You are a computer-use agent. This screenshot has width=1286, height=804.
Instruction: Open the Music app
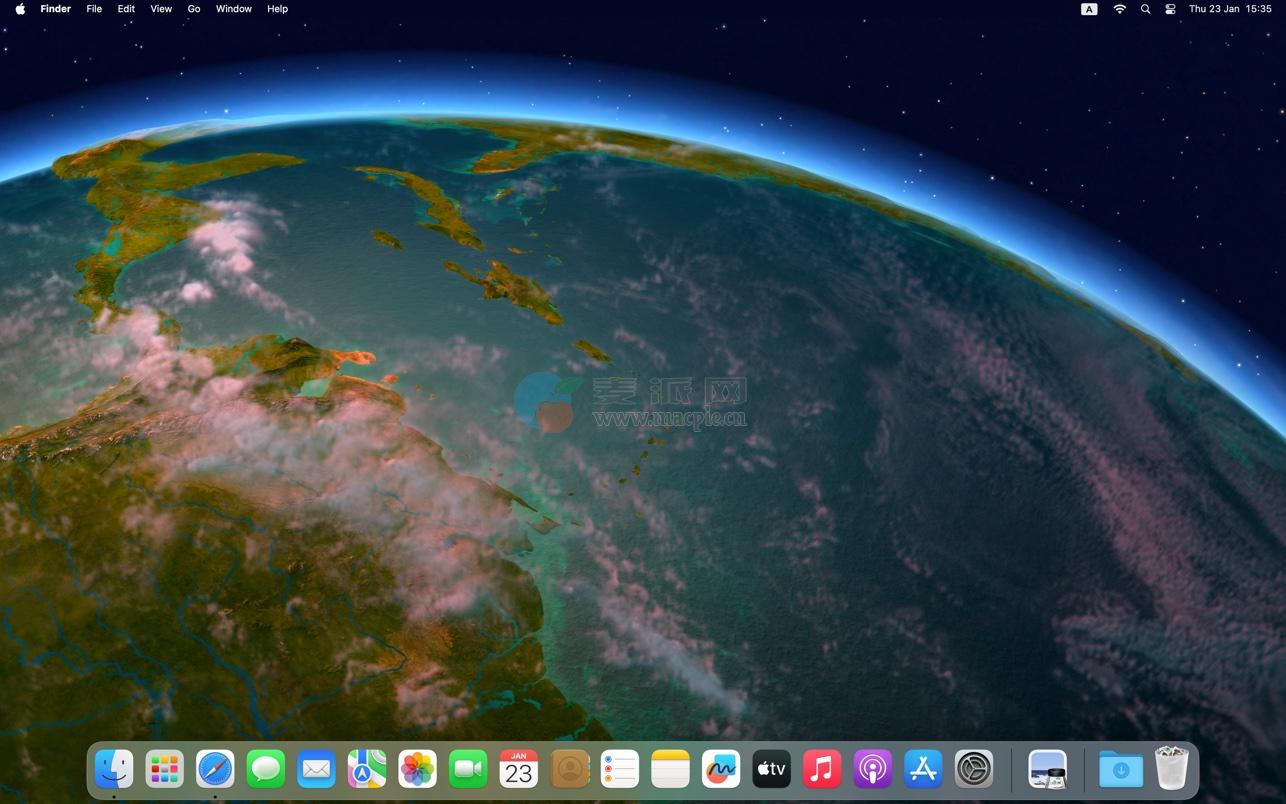[822, 770]
